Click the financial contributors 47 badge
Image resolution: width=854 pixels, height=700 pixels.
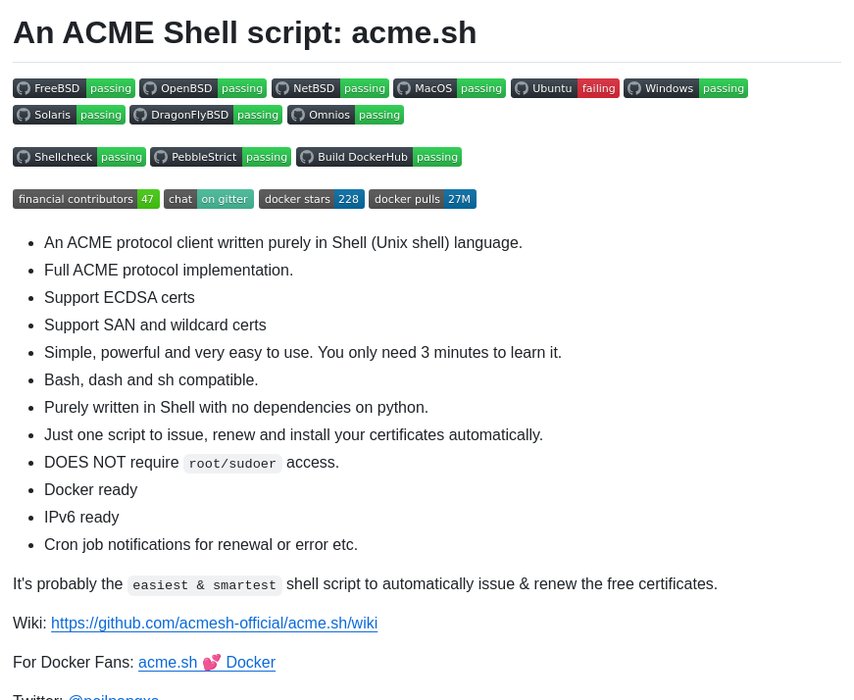click(86, 199)
